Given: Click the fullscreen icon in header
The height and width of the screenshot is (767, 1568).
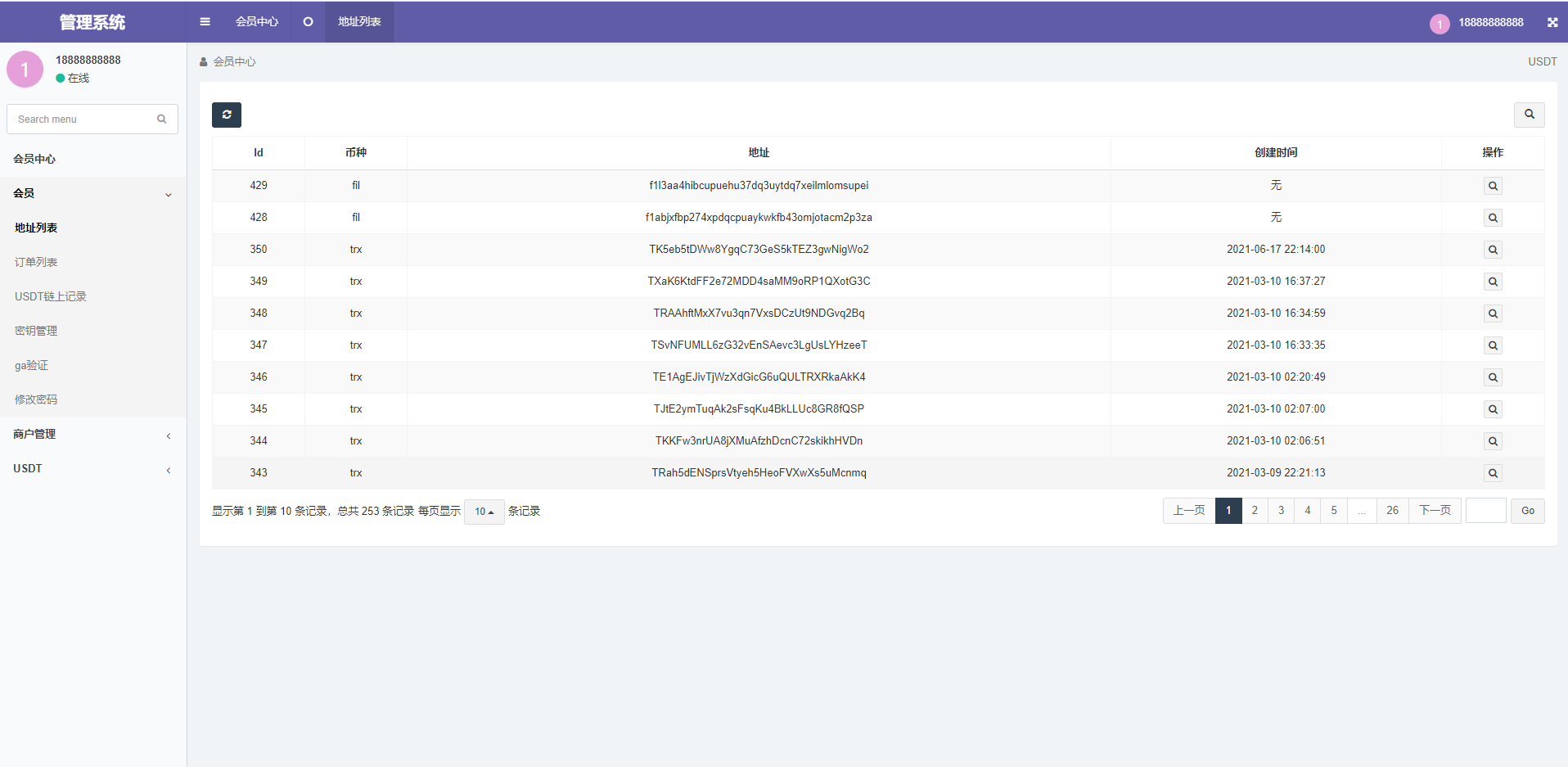Looking at the screenshot, I should click(x=1552, y=22).
